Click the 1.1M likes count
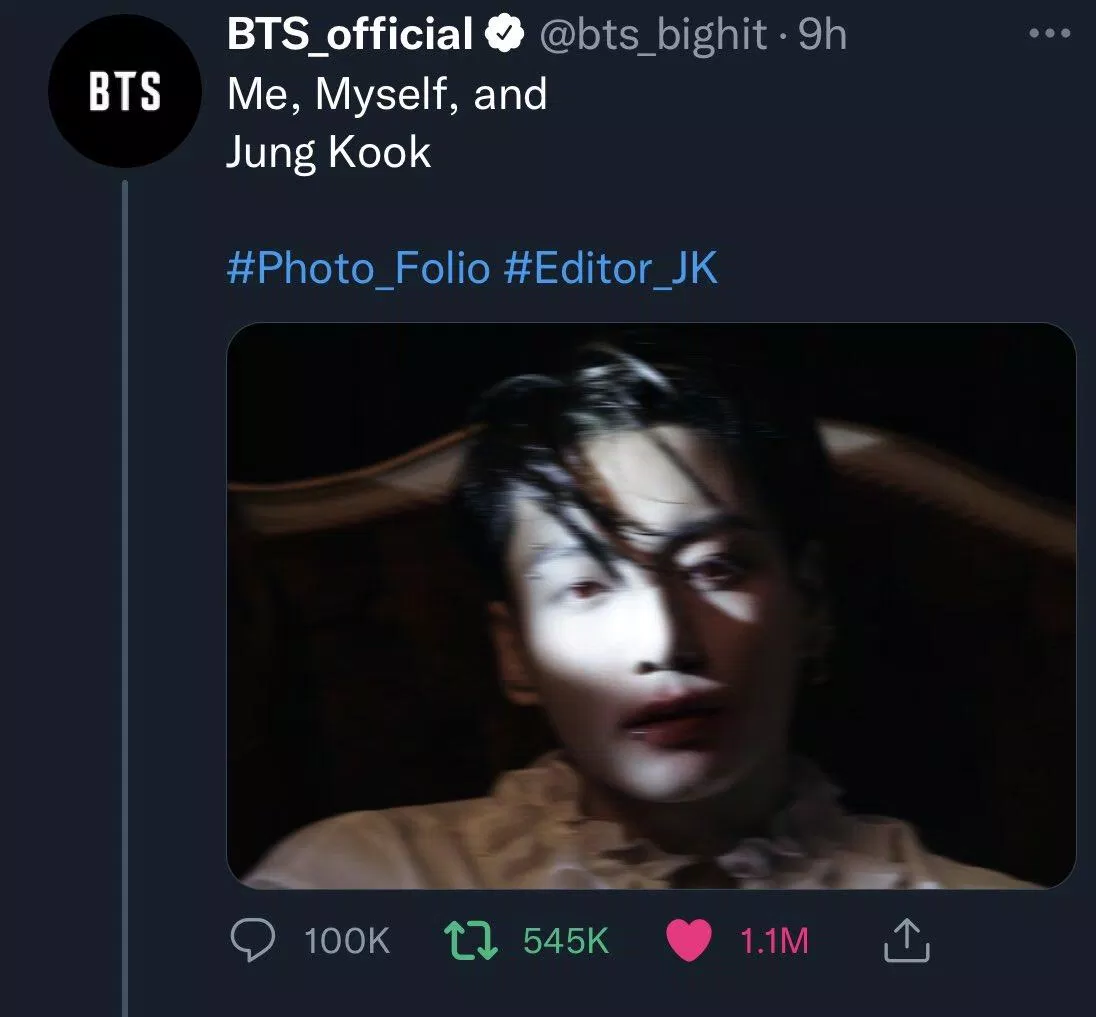Screen dimensions: 1096x1017 click(774, 941)
